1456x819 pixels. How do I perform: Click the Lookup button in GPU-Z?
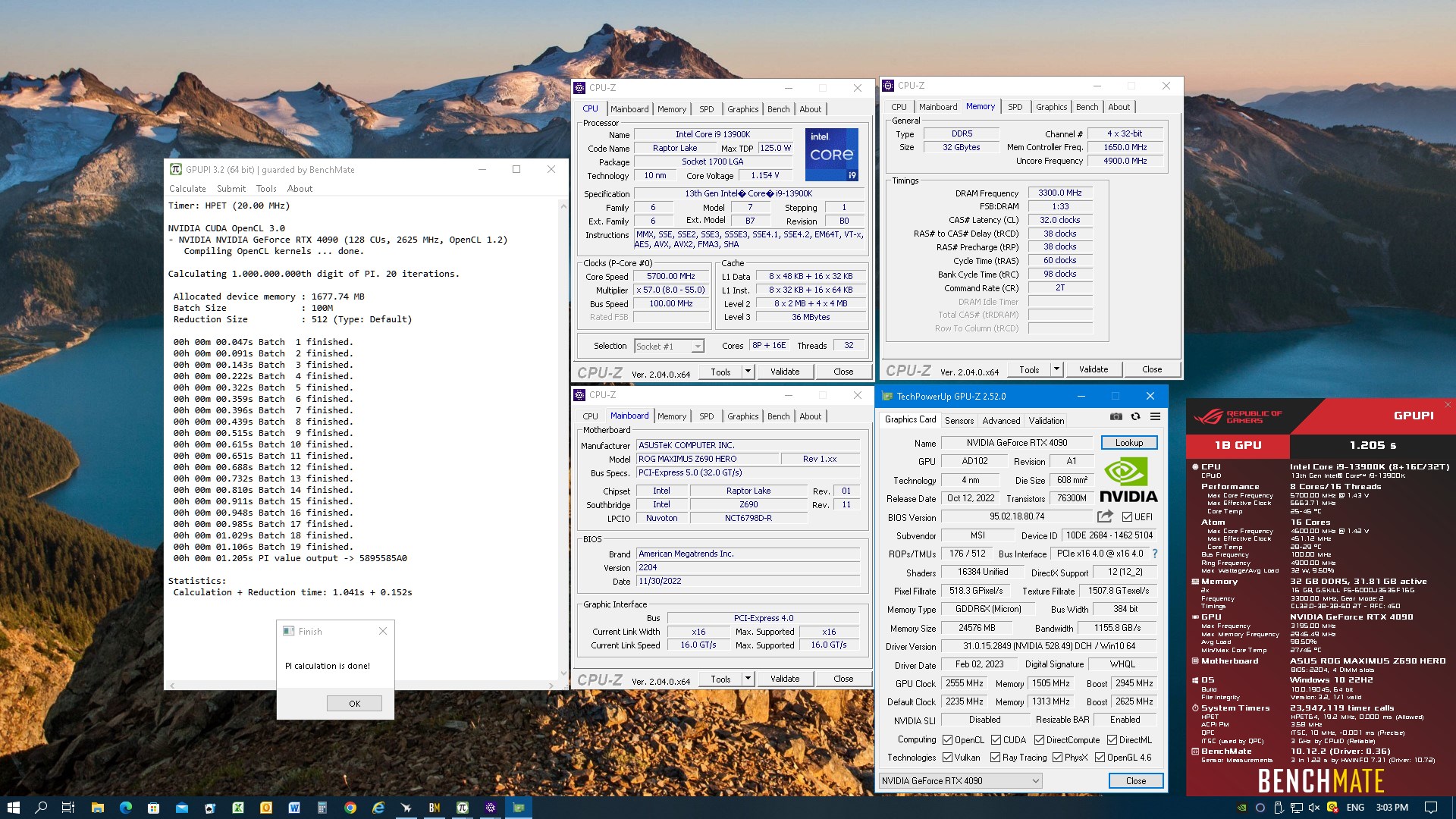tap(1128, 443)
